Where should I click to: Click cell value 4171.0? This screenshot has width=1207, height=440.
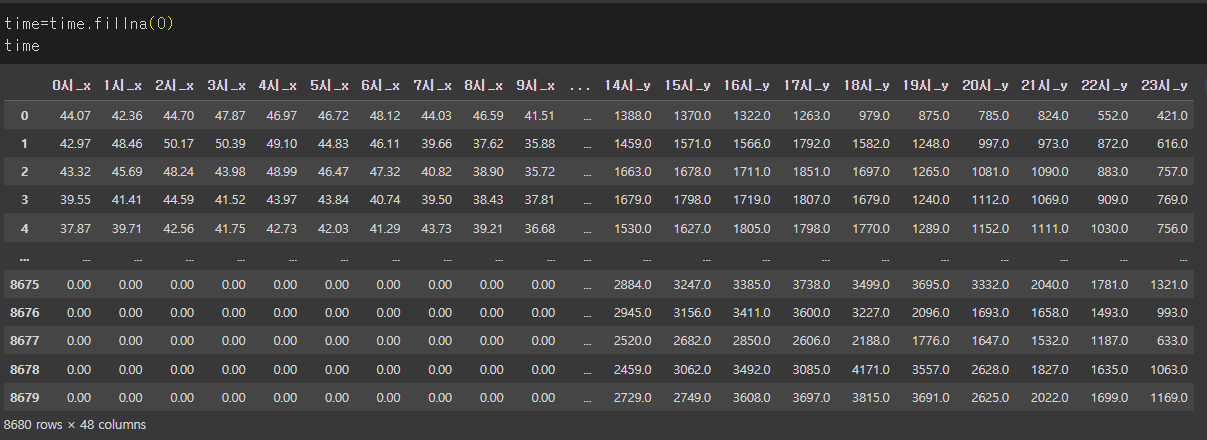tap(871, 370)
